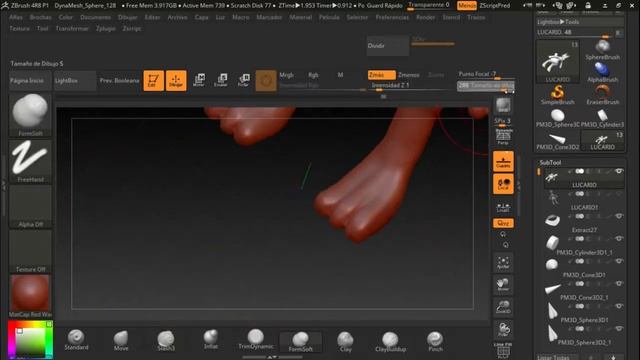This screenshot has height=360, width=640.
Task: Click Ajustar frame view icon
Action: 503,262
